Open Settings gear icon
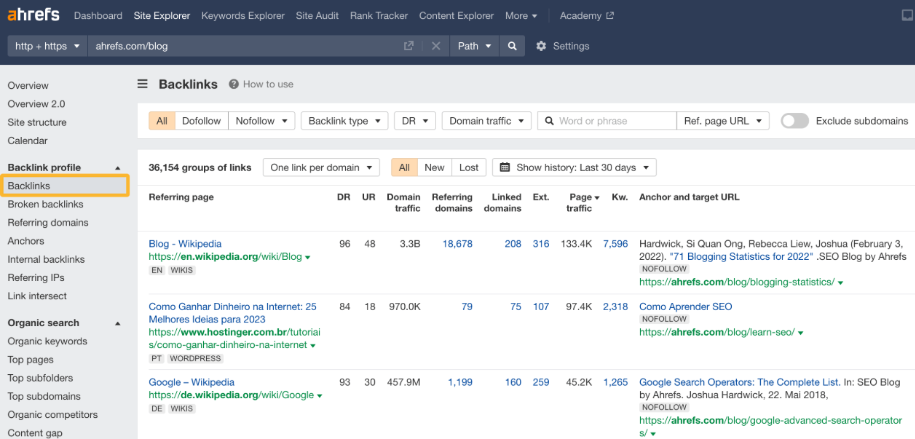The image size is (915, 439). (541, 46)
